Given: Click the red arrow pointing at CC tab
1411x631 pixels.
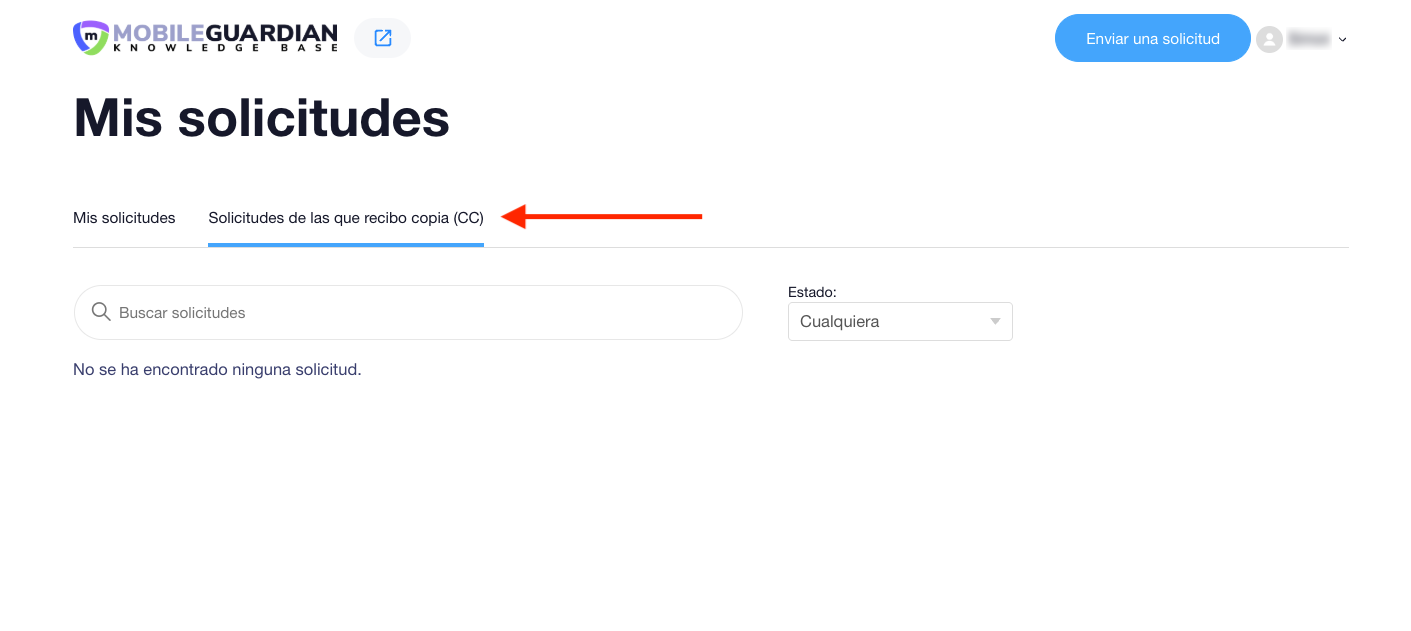Looking at the screenshot, I should click(603, 216).
